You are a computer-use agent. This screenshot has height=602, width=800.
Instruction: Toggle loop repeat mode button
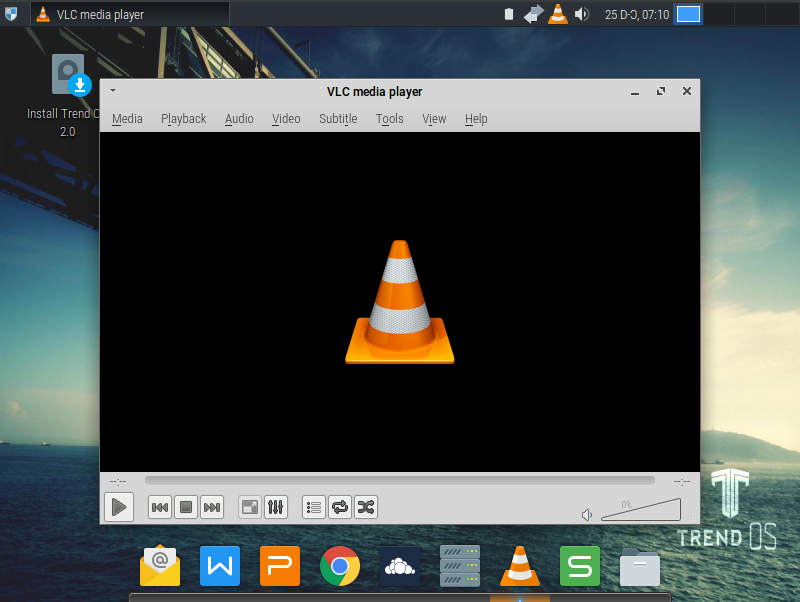coord(340,507)
